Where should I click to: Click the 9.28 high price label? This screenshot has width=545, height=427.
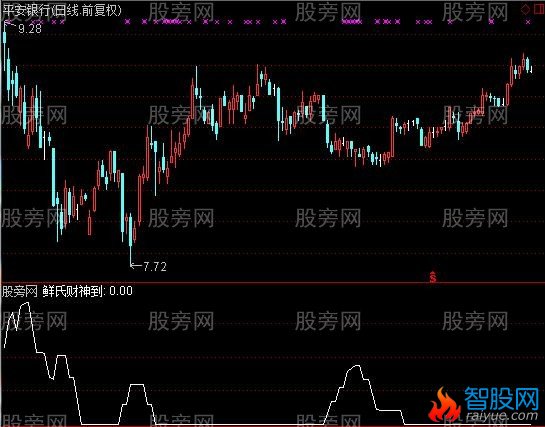pos(30,29)
